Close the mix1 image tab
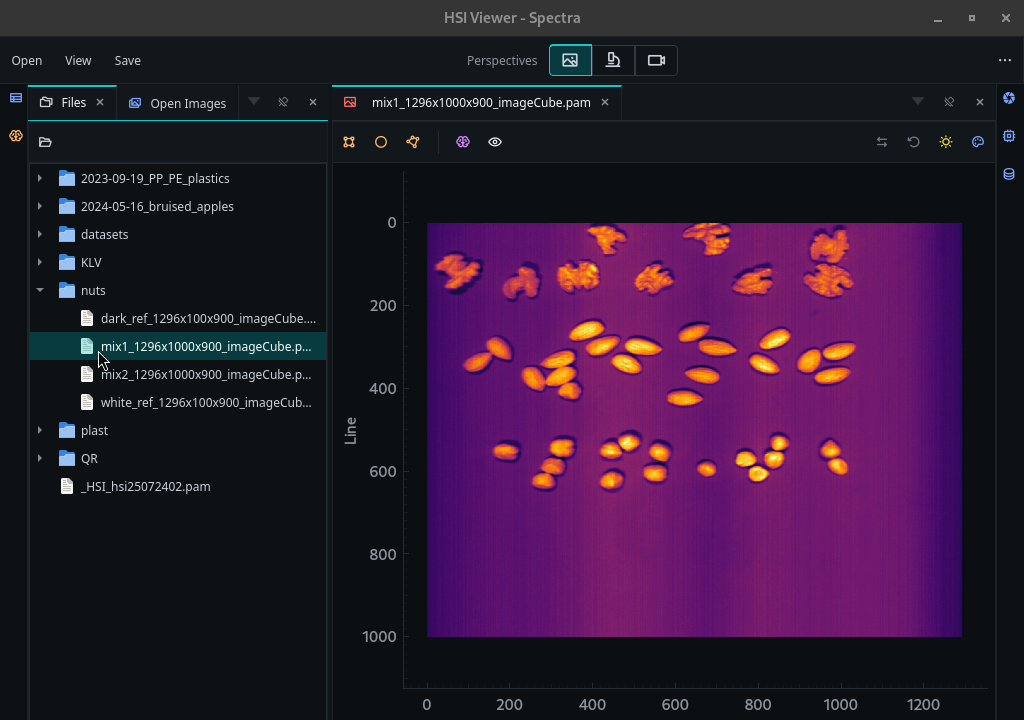1024x720 pixels. [605, 102]
